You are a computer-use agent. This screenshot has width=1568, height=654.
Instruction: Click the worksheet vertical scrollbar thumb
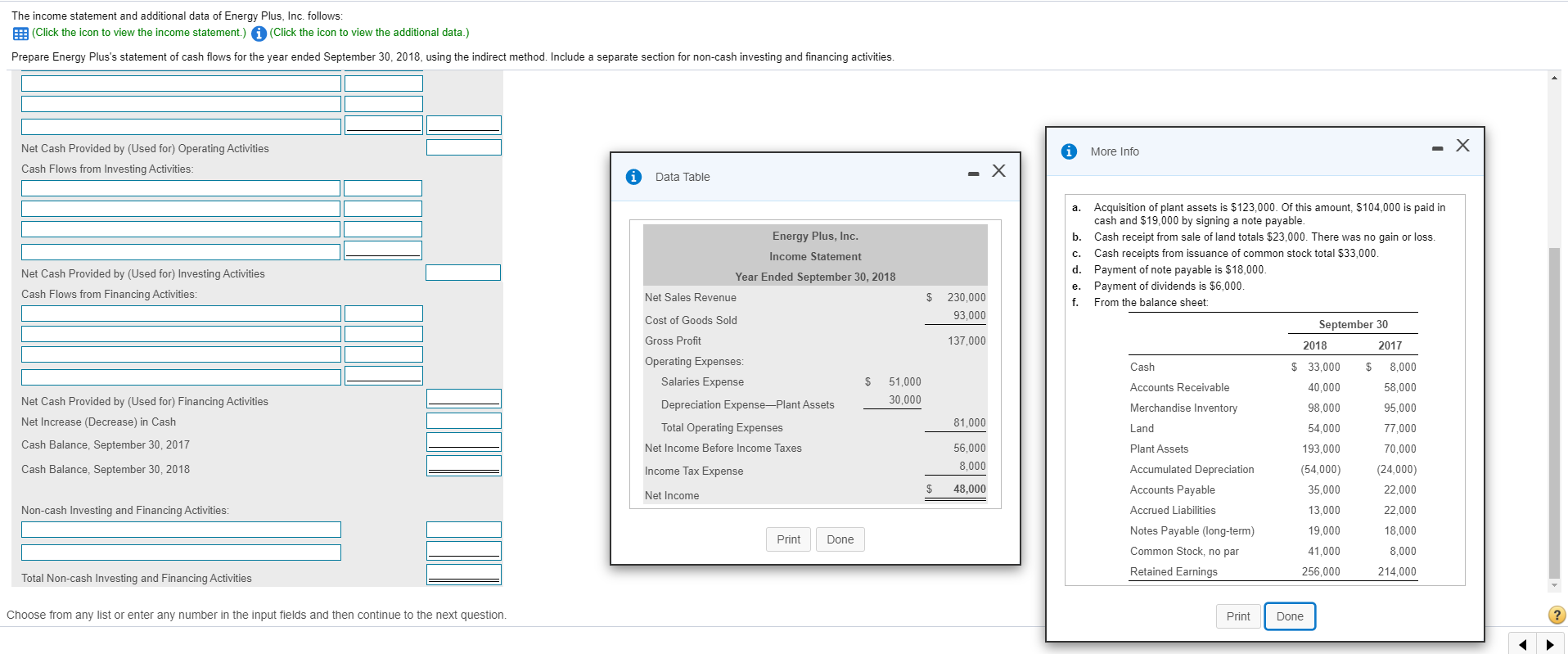click(1554, 413)
